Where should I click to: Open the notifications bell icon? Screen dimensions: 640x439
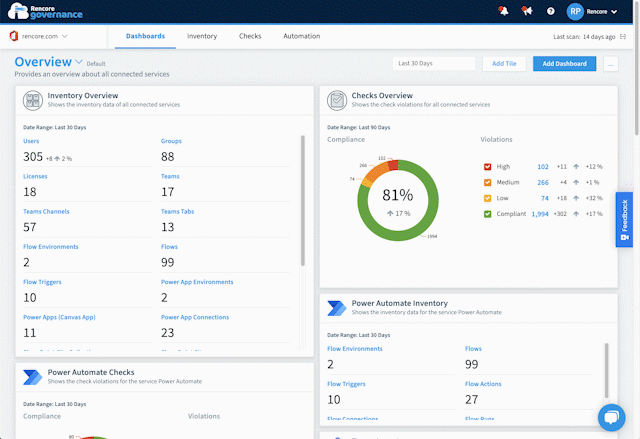(x=504, y=11)
